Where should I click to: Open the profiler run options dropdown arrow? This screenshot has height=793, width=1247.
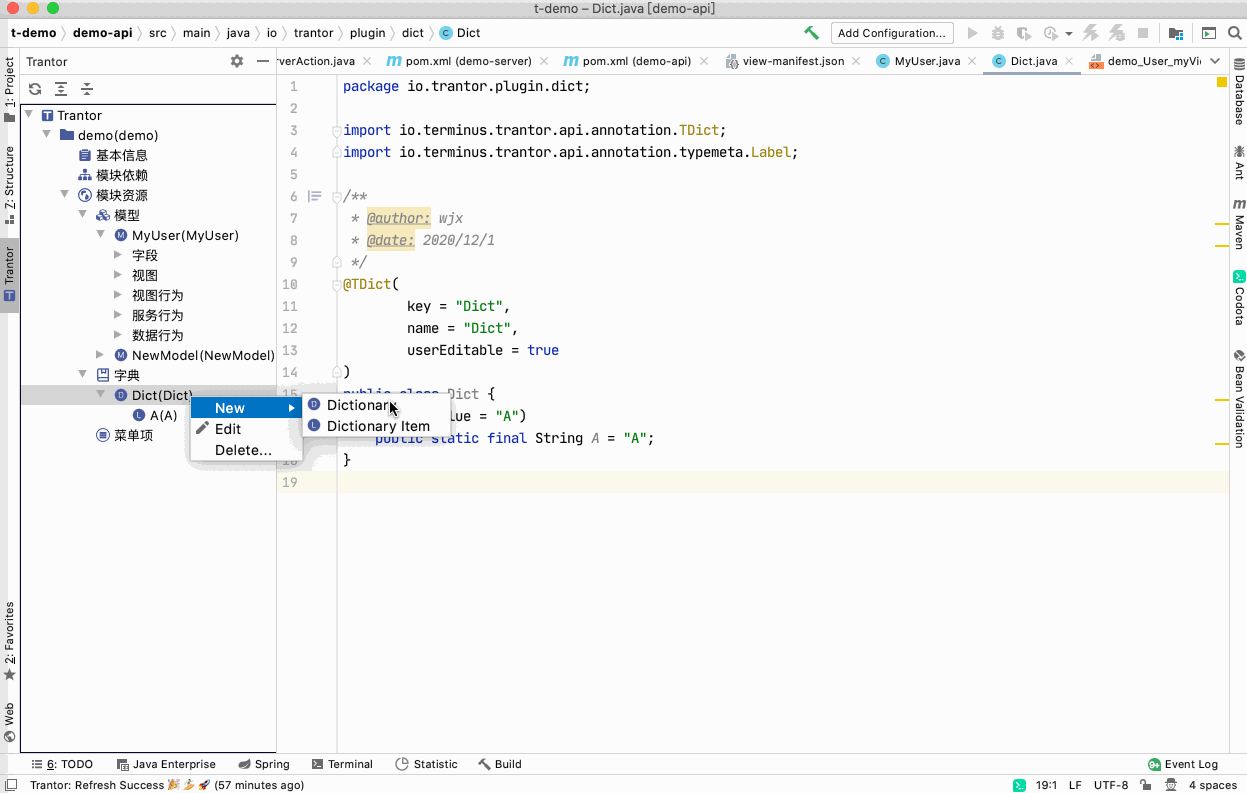[x=1069, y=33]
